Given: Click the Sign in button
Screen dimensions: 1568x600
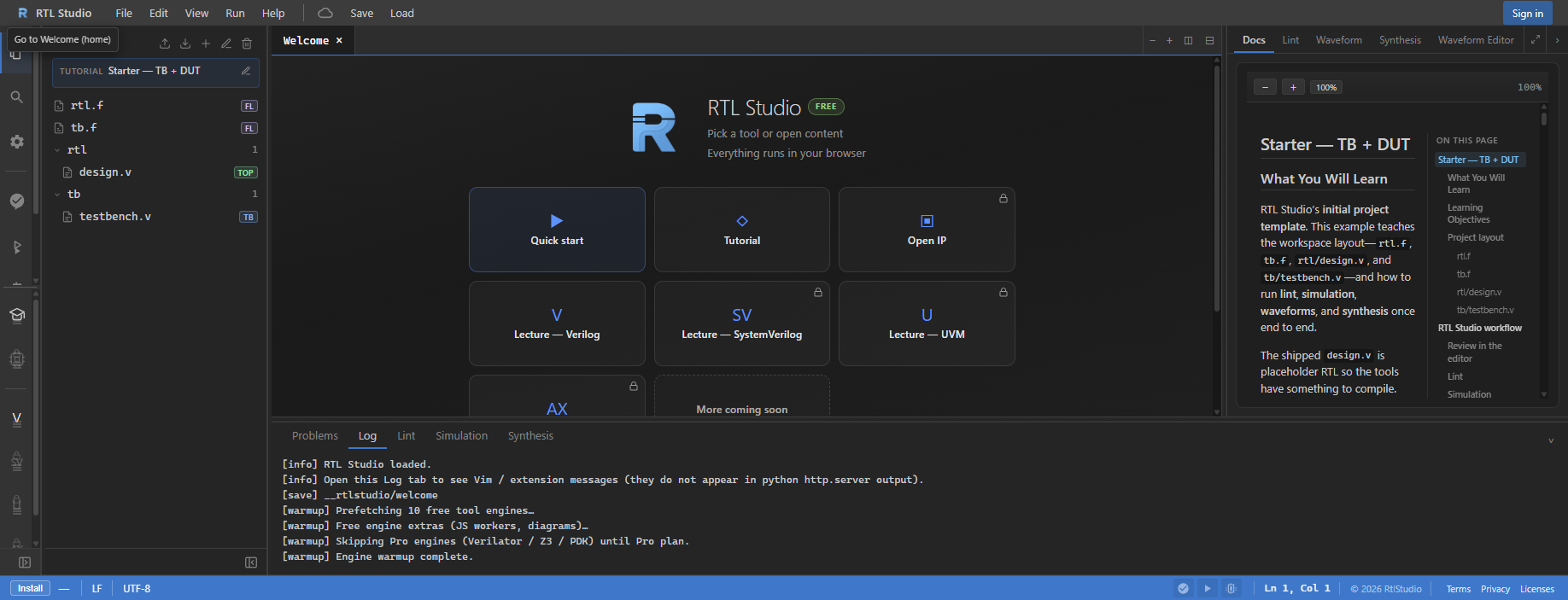Looking at the screenshot, I should 1527,13.
